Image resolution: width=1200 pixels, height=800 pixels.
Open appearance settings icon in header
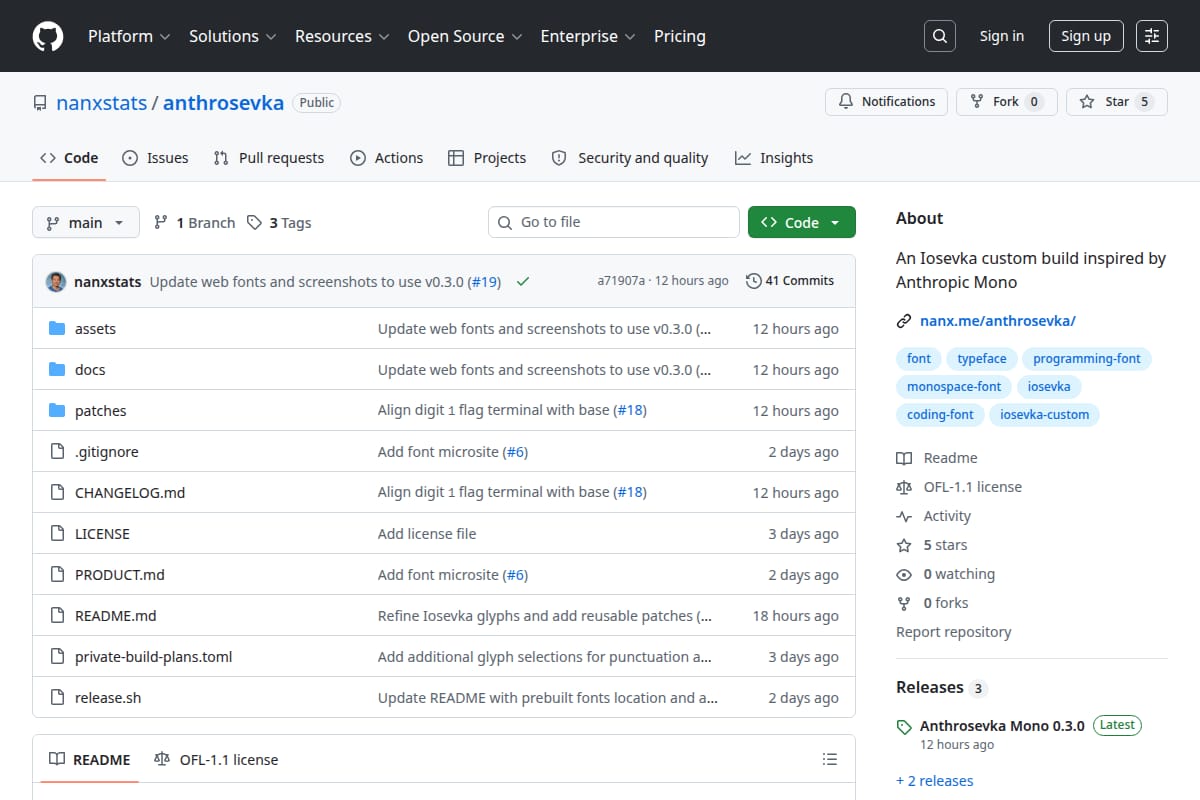click(x=1152, y=36)
